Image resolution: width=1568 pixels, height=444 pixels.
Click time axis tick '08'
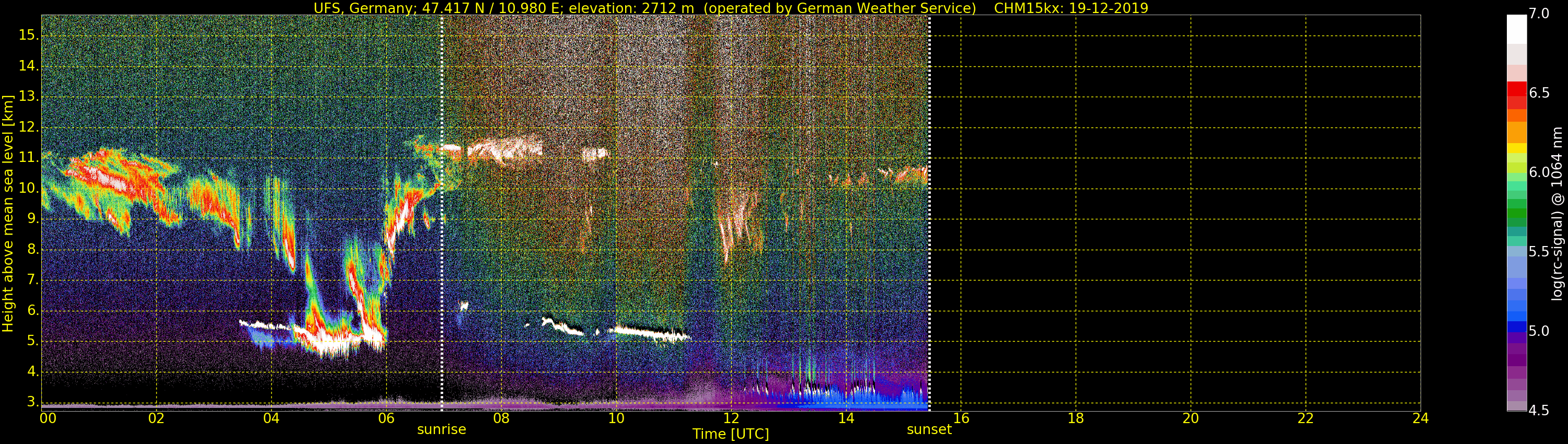(501, 418)
